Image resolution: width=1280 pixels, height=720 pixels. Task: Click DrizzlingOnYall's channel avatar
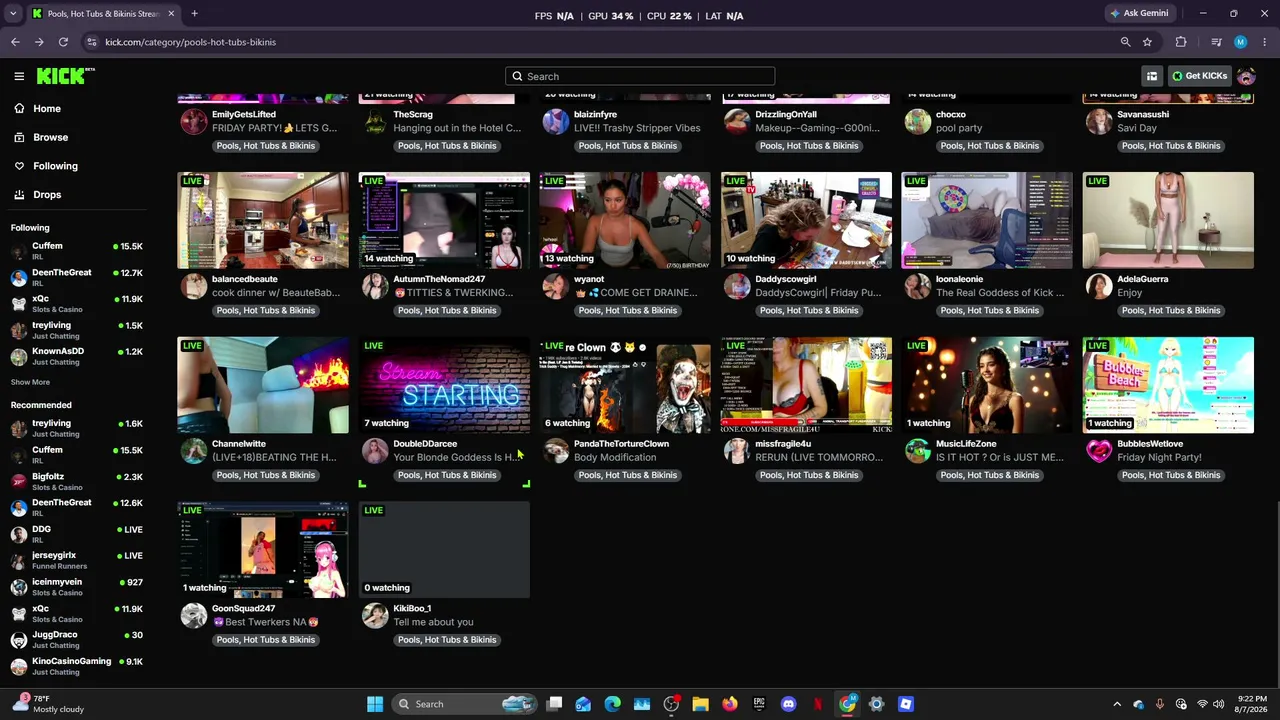tap(737, 121)
